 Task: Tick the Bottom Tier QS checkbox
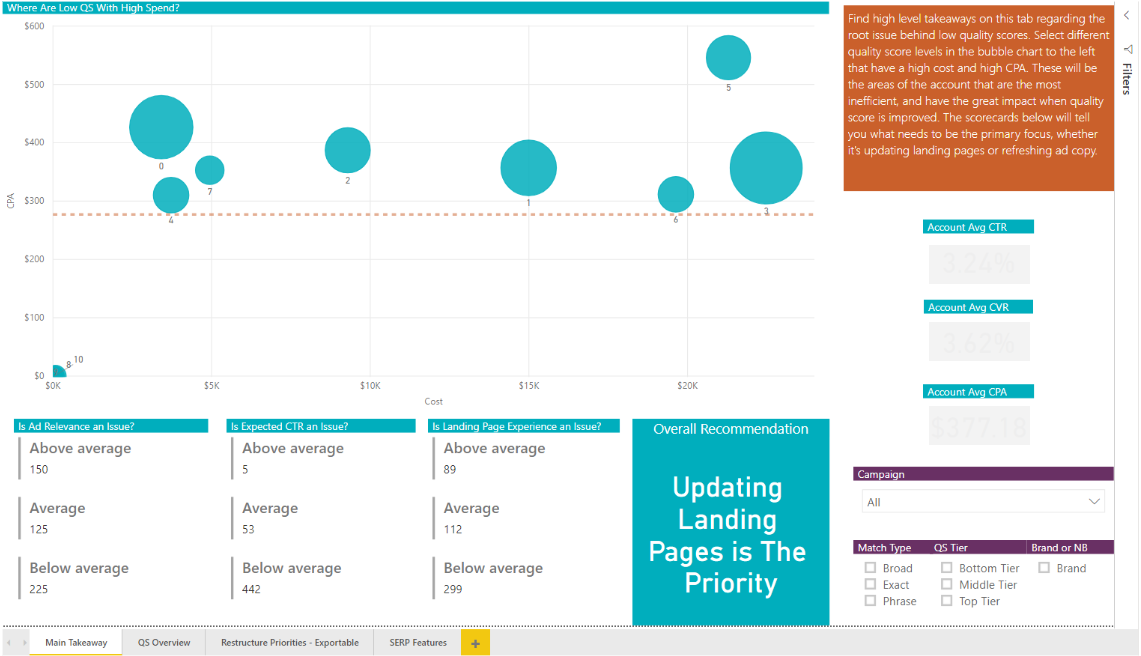coord(947,568)
